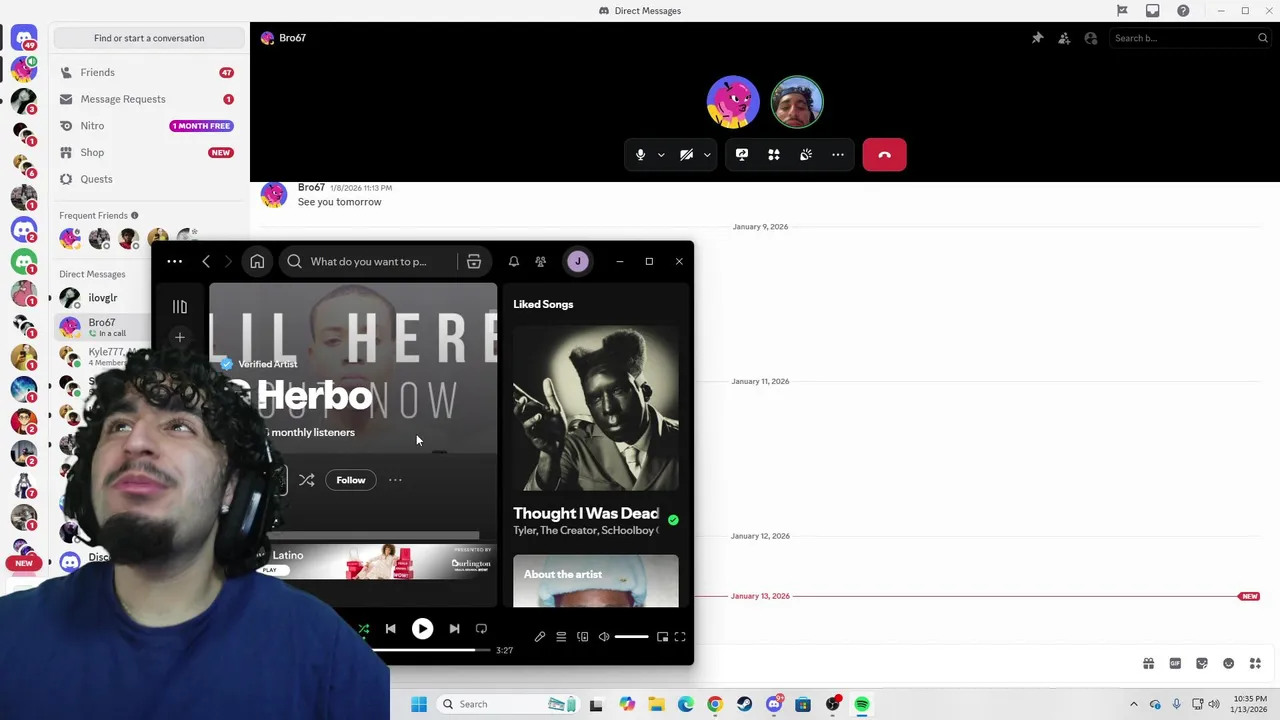The width and height of the screenshot is (1280, 720).
Task: Open Discord activities launcher icon
Action: (x=774, y=155)
